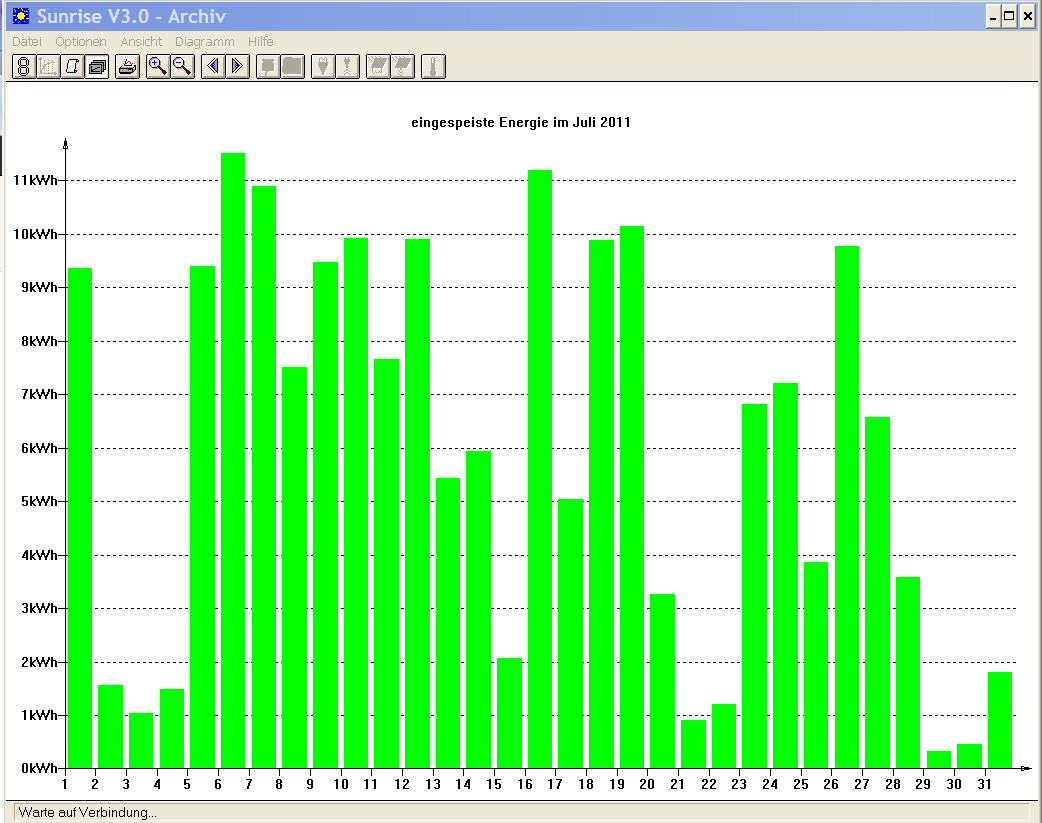Image resolution: width=1042 pixels, height=823 pixels.
Task: Print the current diagram
Action: coord(128,66)
